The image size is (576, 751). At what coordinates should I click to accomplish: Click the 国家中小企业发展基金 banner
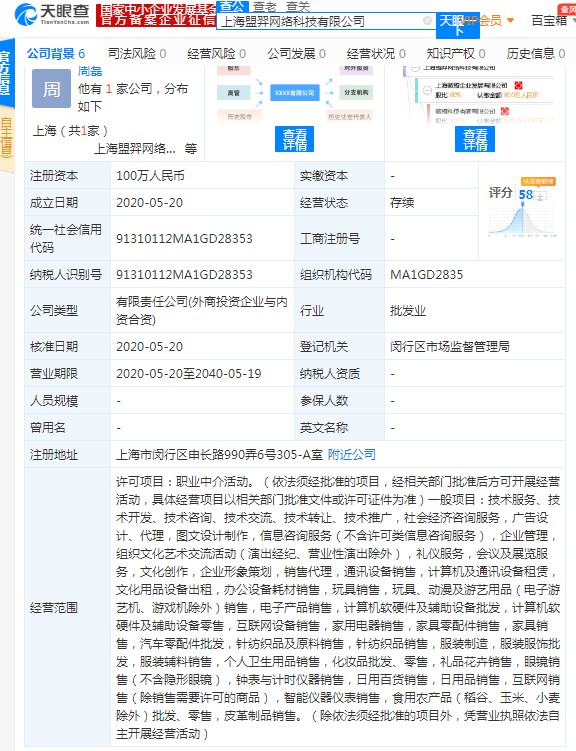coord(156,15)
